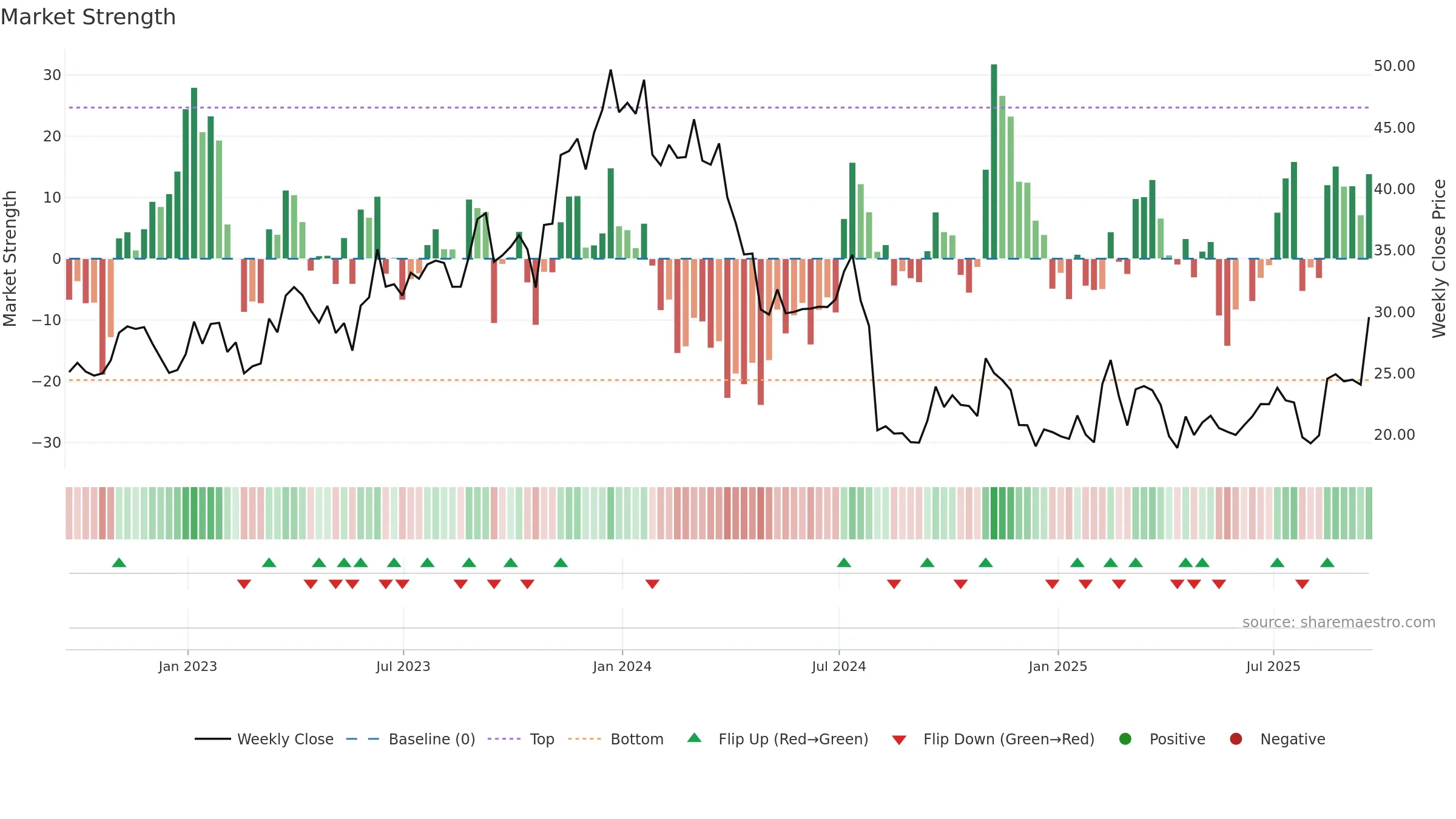Select the rightmost green flip-up triangle marker

tap(1327, 562)
